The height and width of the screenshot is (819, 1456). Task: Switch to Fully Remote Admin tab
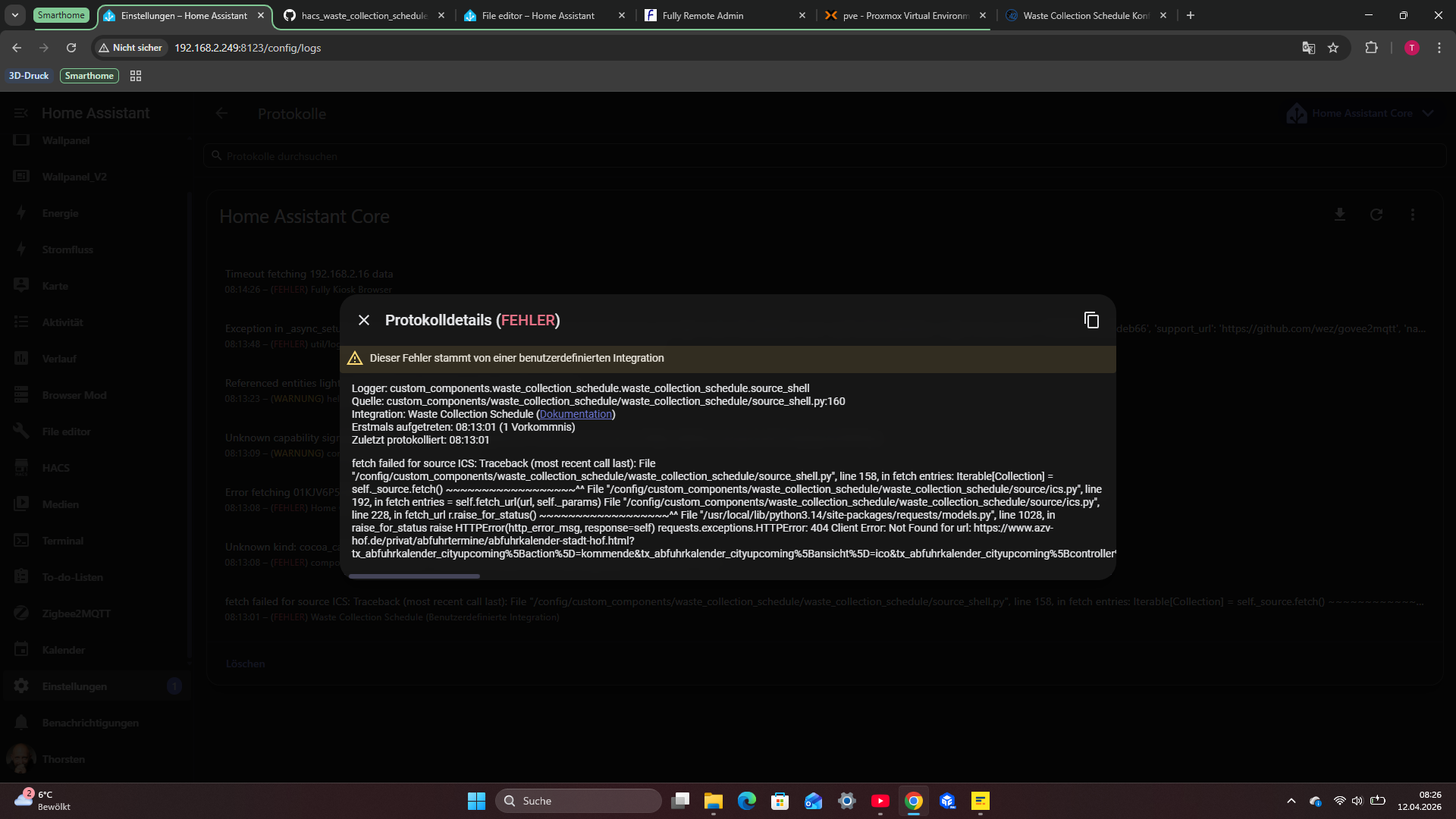click(703, 15)
